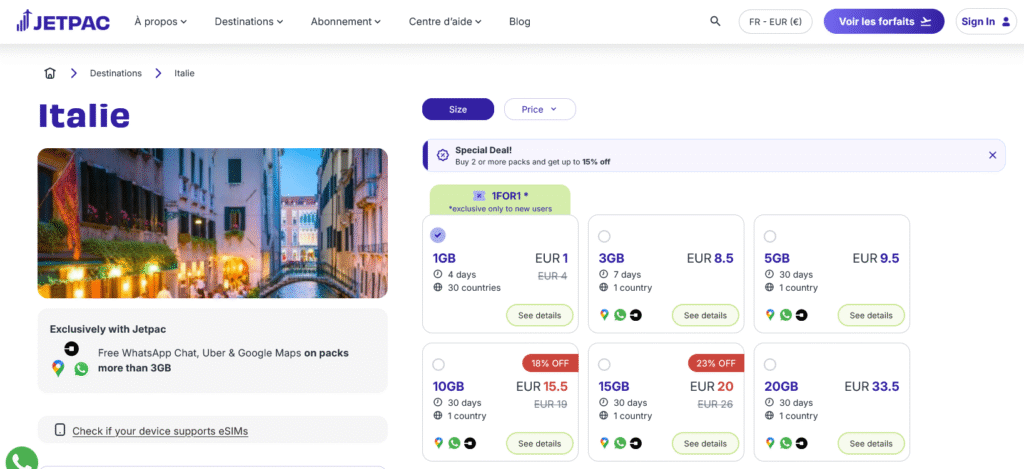Expand the Destinations nav dropdown
The height and width of the screenshot is (469, 1024).
point(249,22)
